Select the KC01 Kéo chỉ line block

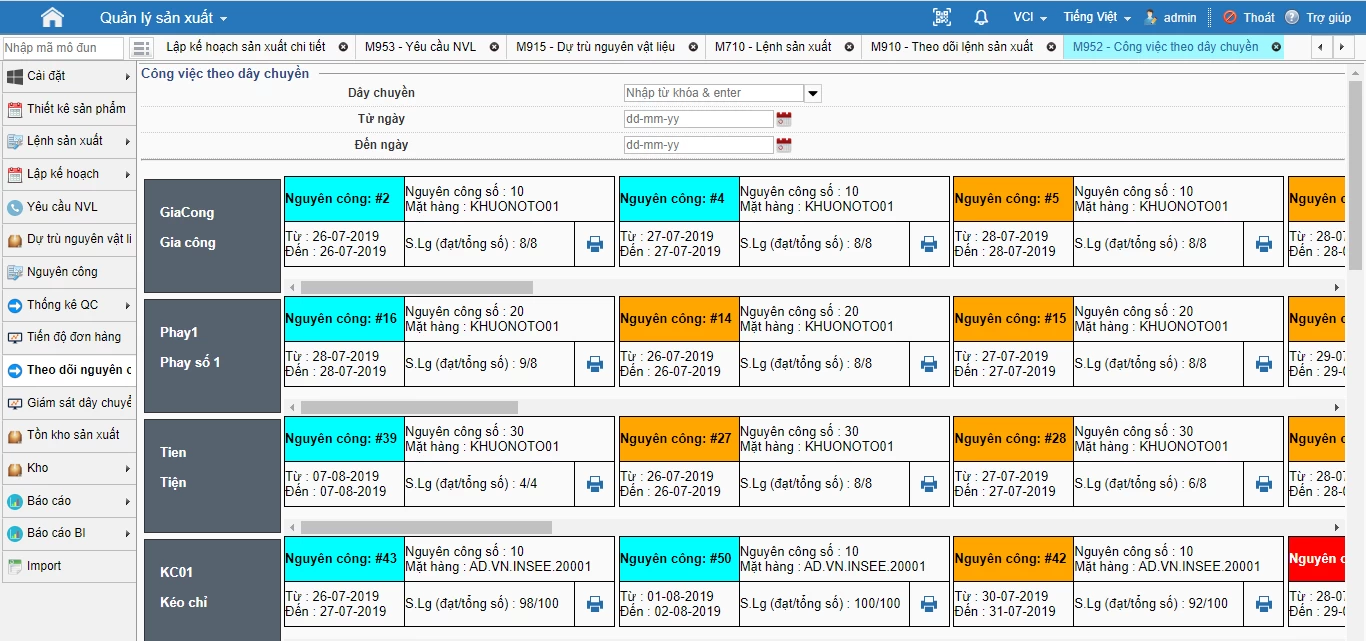click(212, 590)
